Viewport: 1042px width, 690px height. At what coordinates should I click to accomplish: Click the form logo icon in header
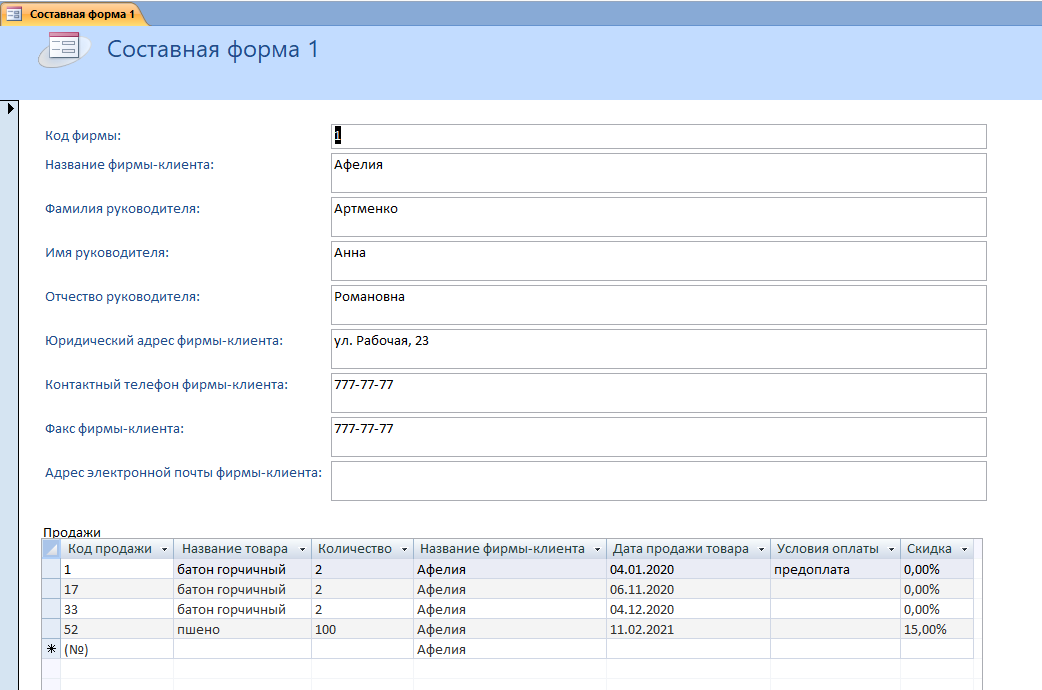pyautogui.click(x=63, y=49)
